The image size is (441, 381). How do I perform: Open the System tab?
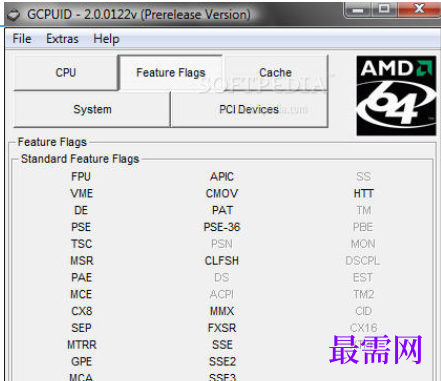(92, 109)
